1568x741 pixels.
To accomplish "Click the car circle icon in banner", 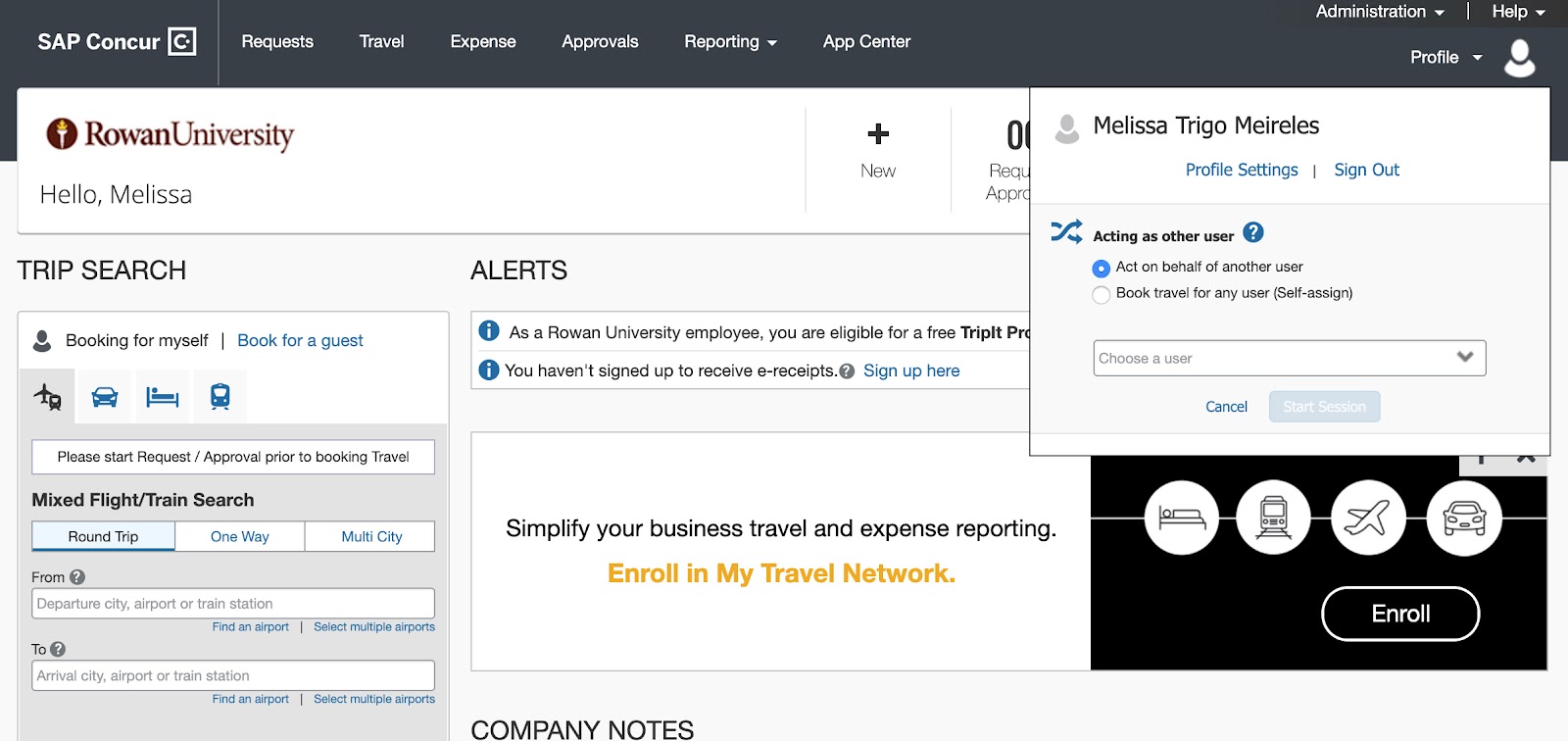I will pos(1464,518).
